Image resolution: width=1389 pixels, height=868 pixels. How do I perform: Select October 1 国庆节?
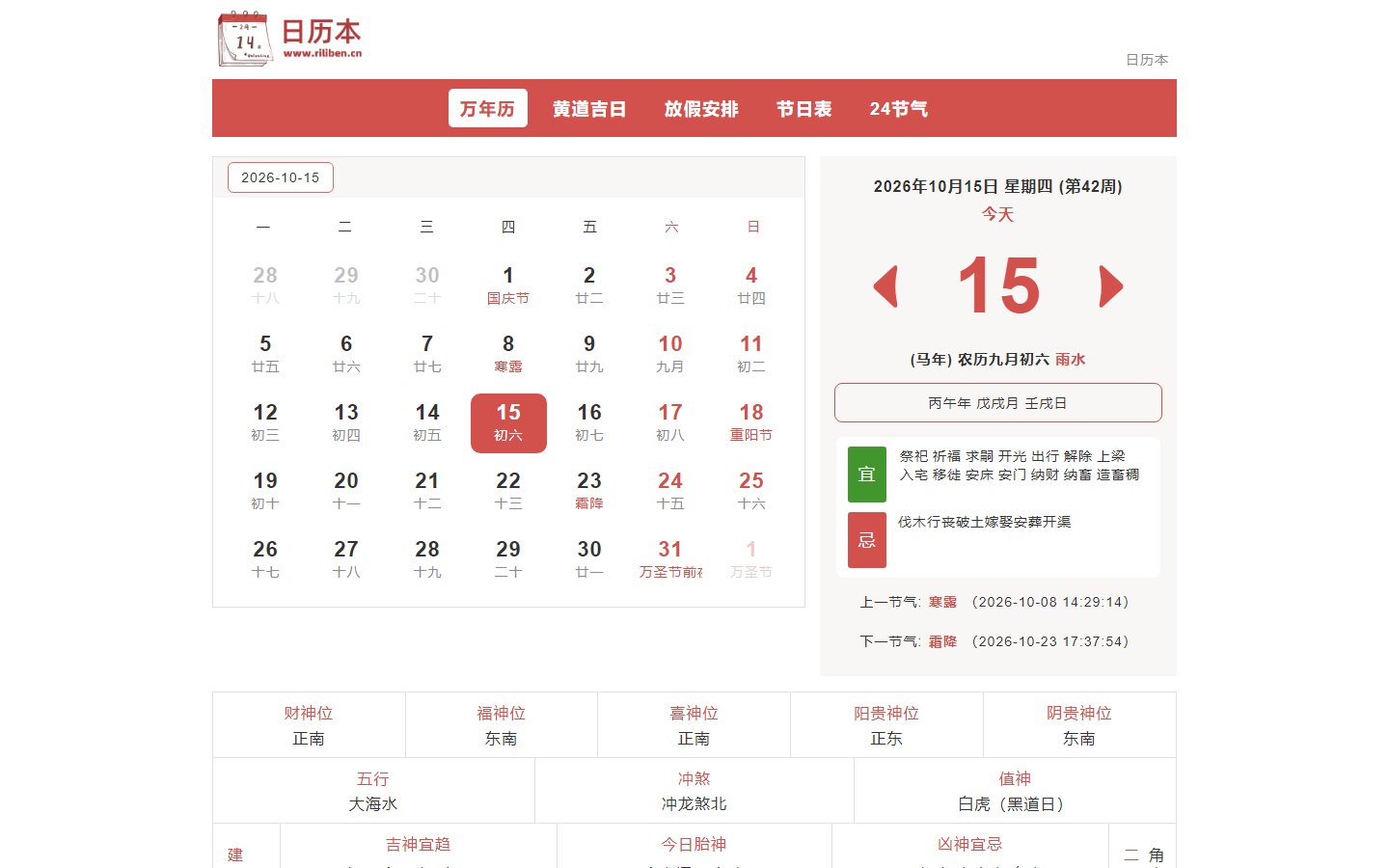pyautogui.click(x=508, y=285)
